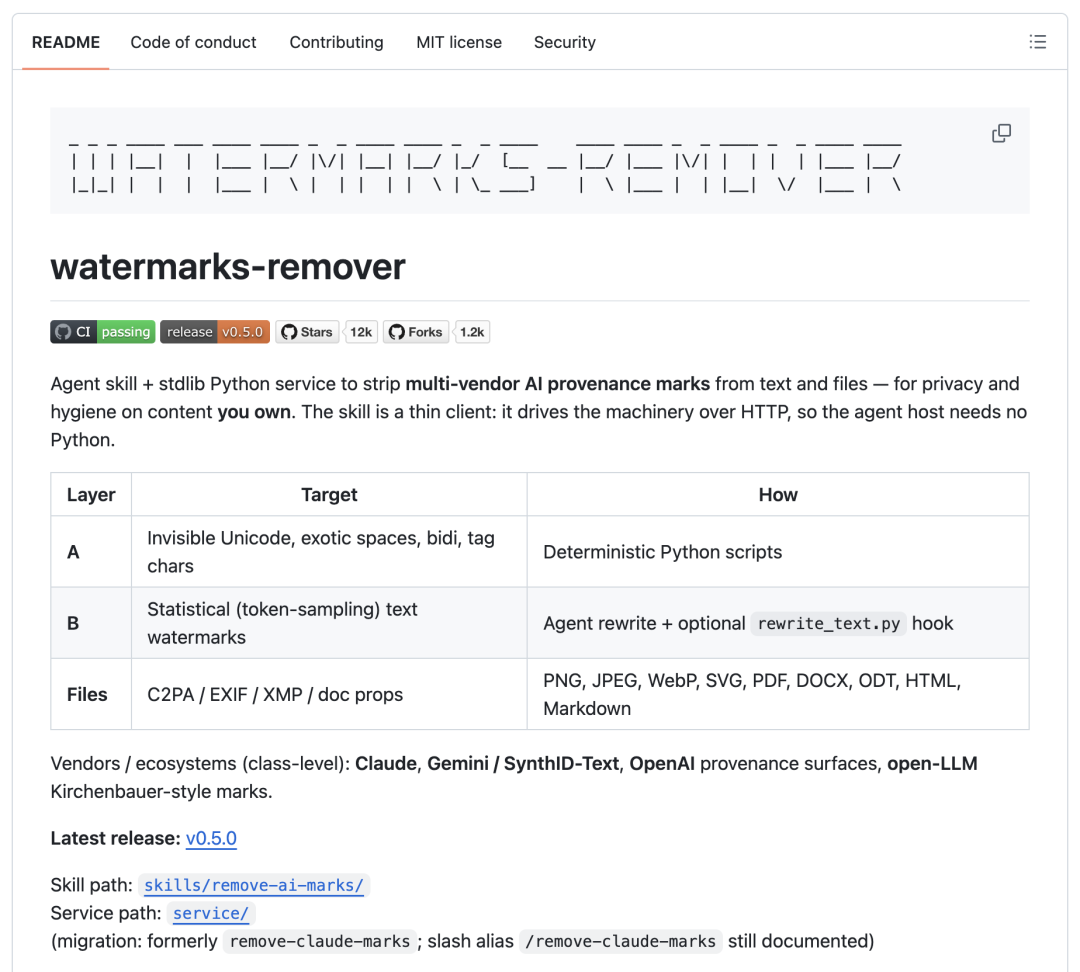Click the GitHub logo in Forks badge
This screenshot has height=972, width=1080.
point(397,332)
